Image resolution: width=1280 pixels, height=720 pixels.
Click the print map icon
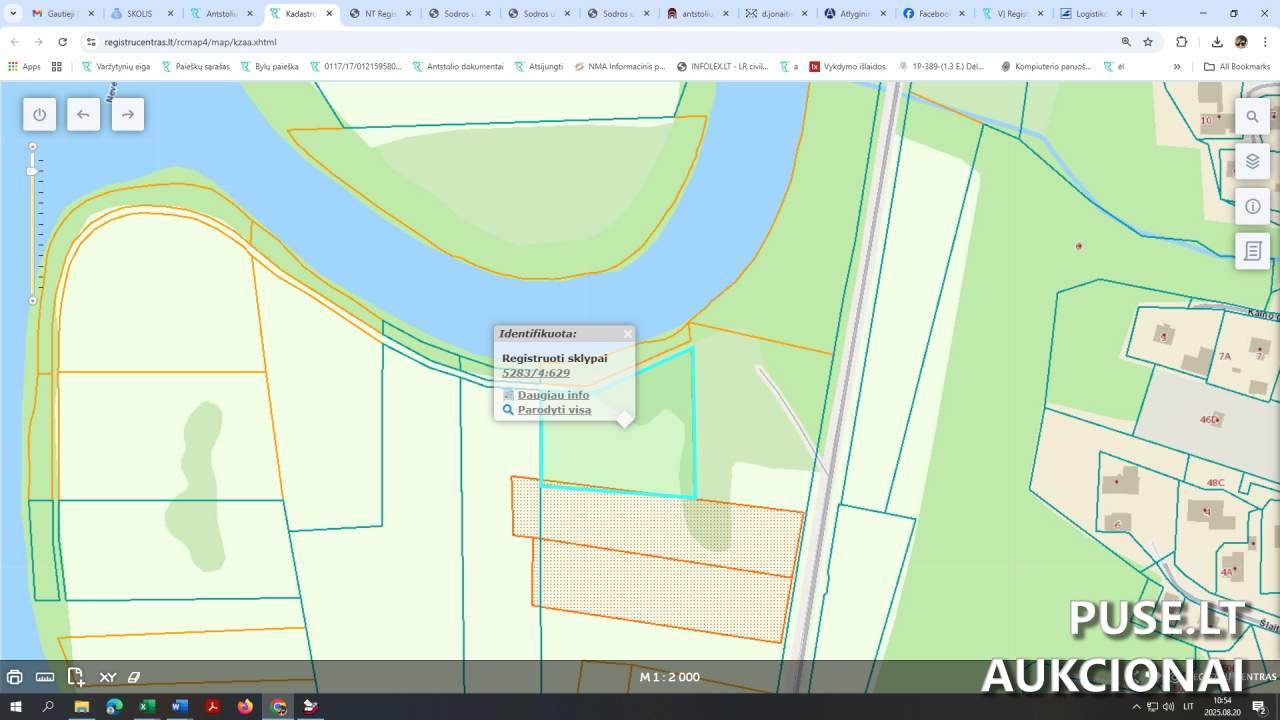(15, 677)
